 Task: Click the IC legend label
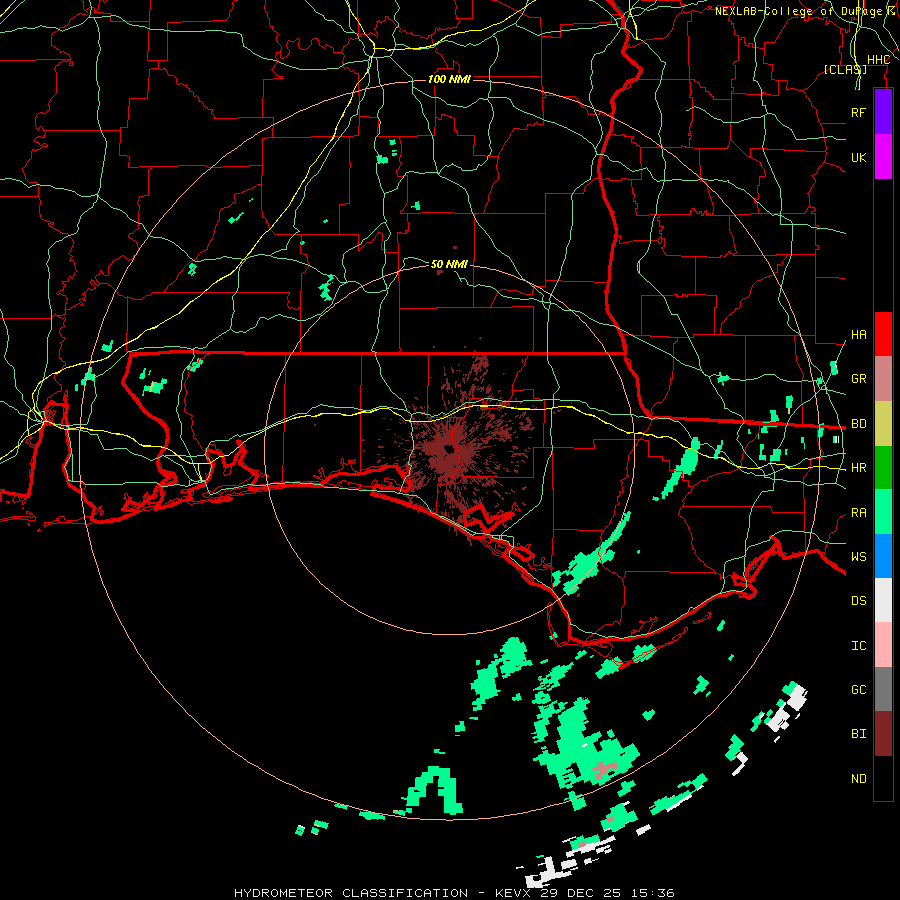coord(858,645)
